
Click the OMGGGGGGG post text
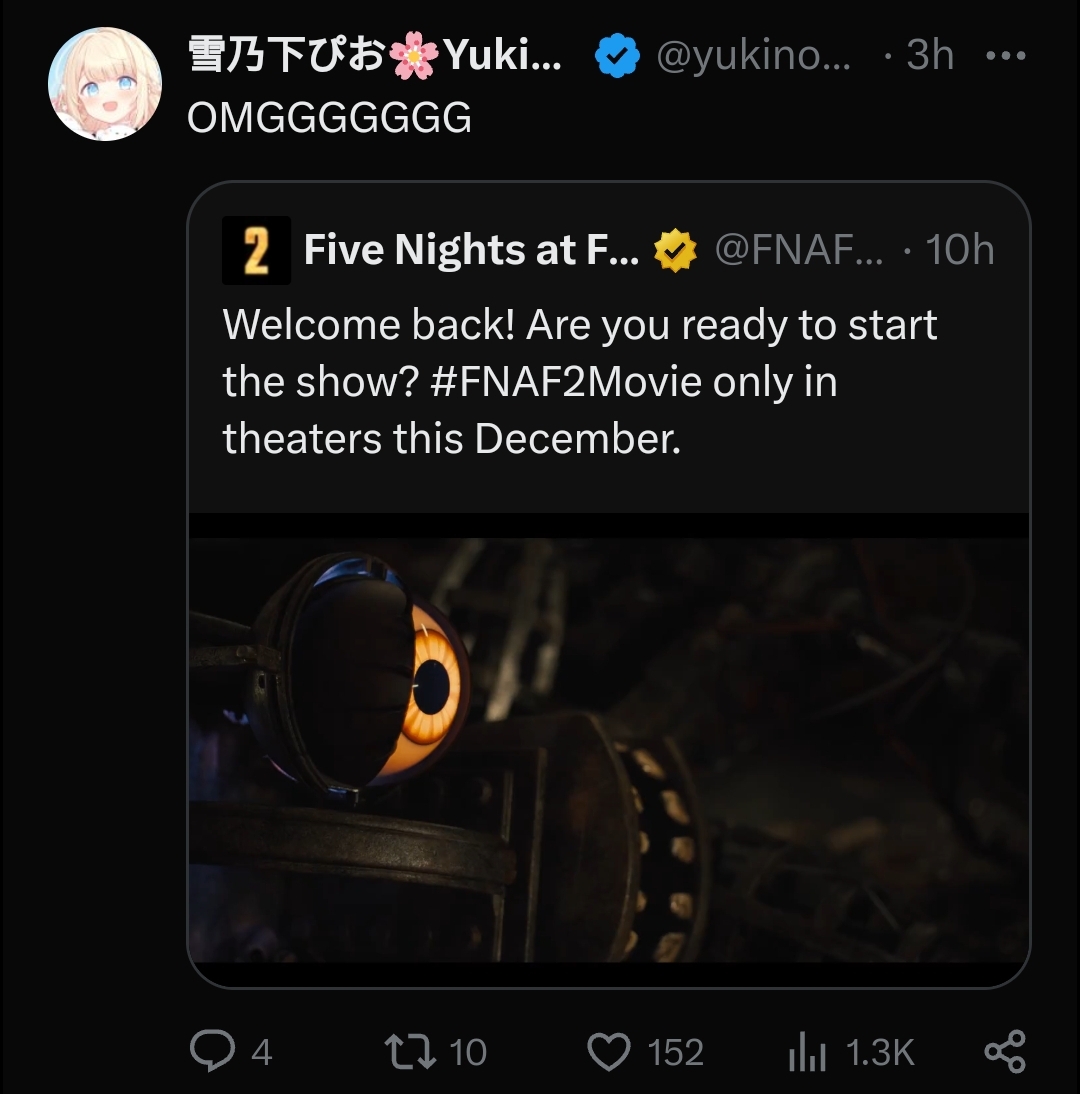(x=329, y=118)
